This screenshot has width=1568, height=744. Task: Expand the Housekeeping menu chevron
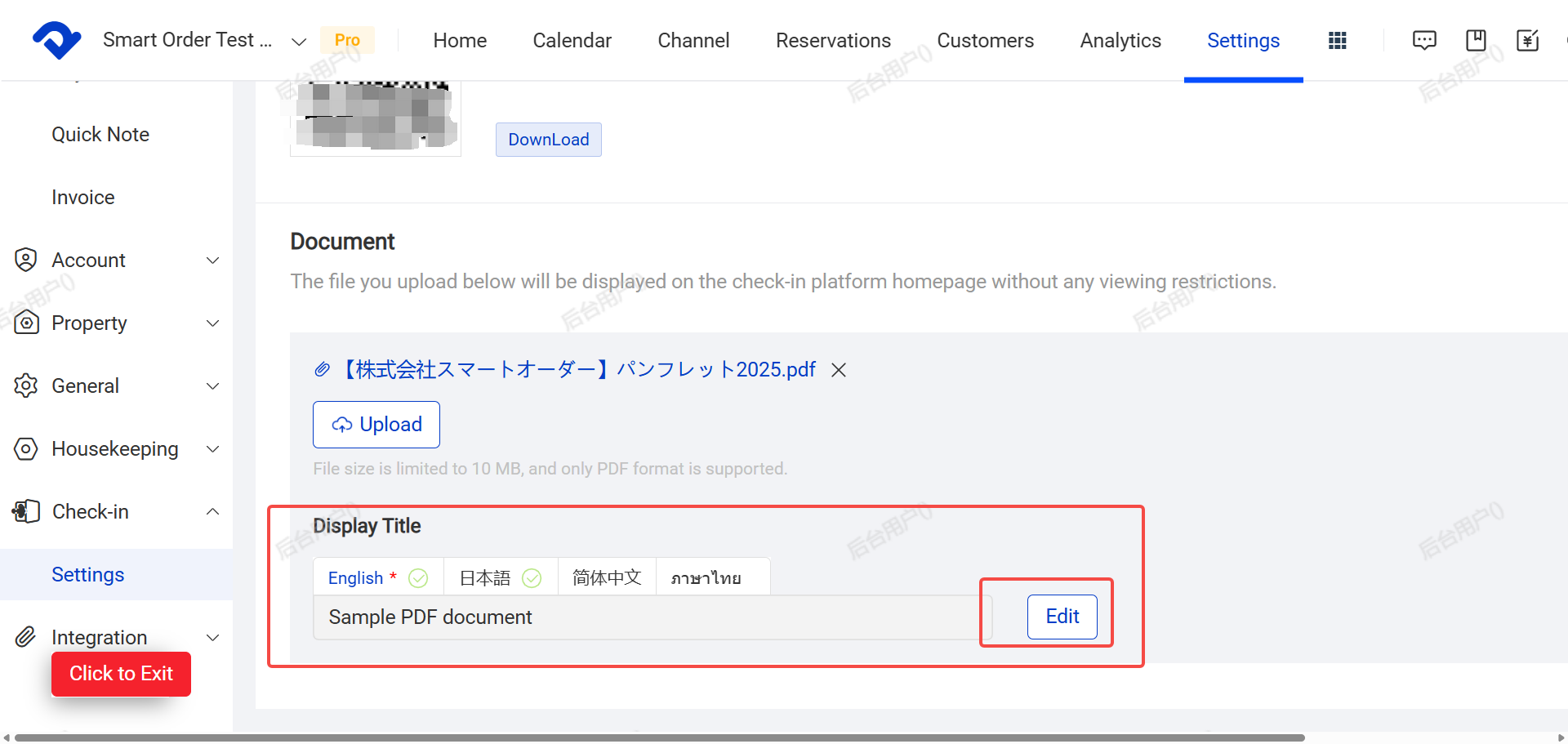click(x=213, y=449)
